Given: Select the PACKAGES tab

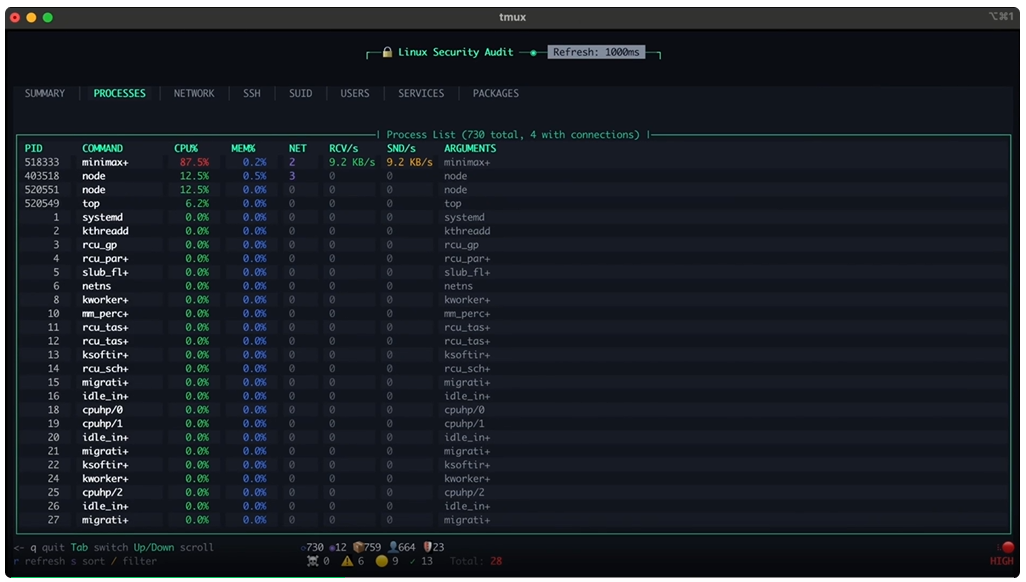Looking at the screenshot, I should (496, 93).
